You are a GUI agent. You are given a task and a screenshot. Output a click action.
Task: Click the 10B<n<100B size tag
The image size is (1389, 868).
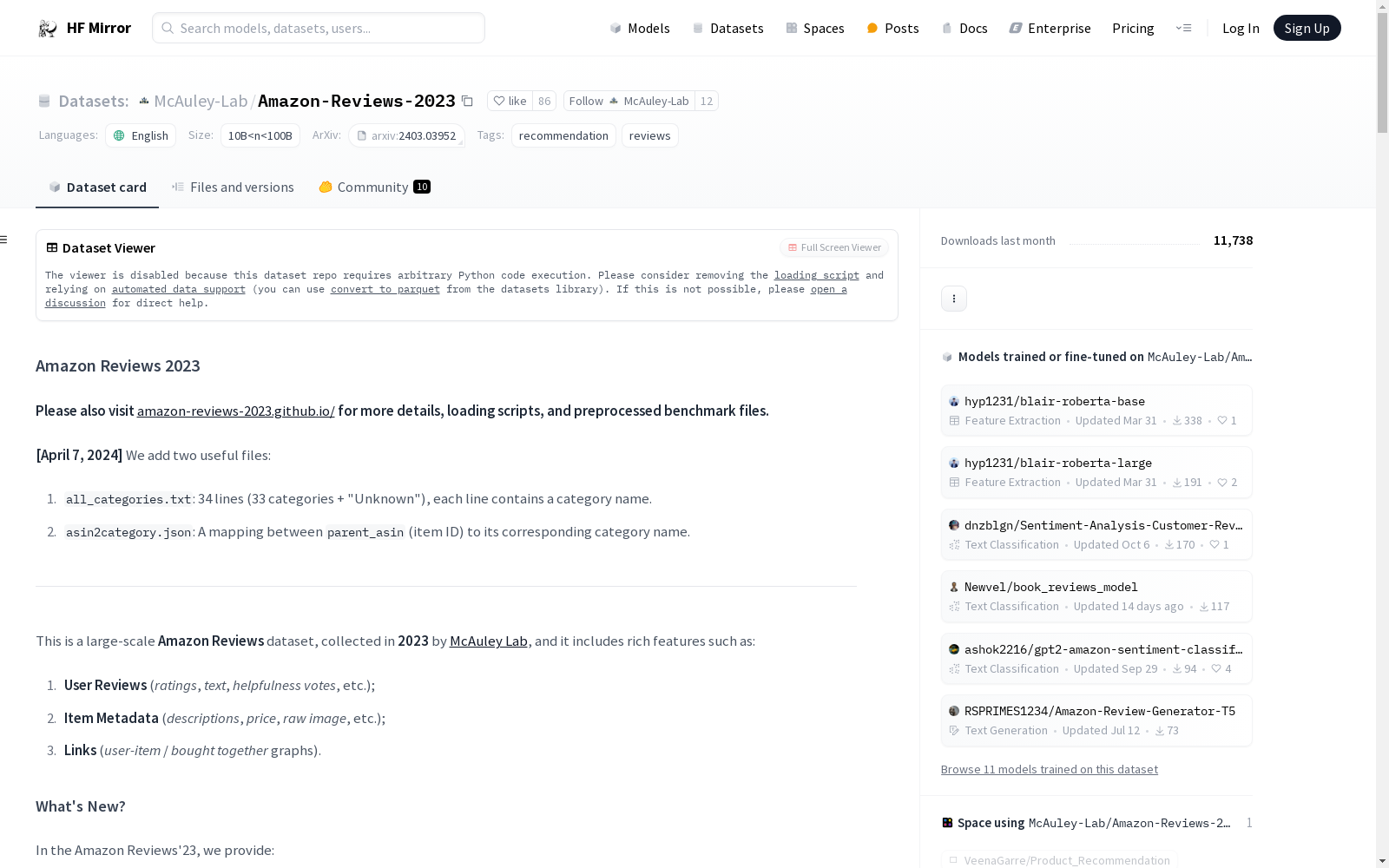click(260, 135)
